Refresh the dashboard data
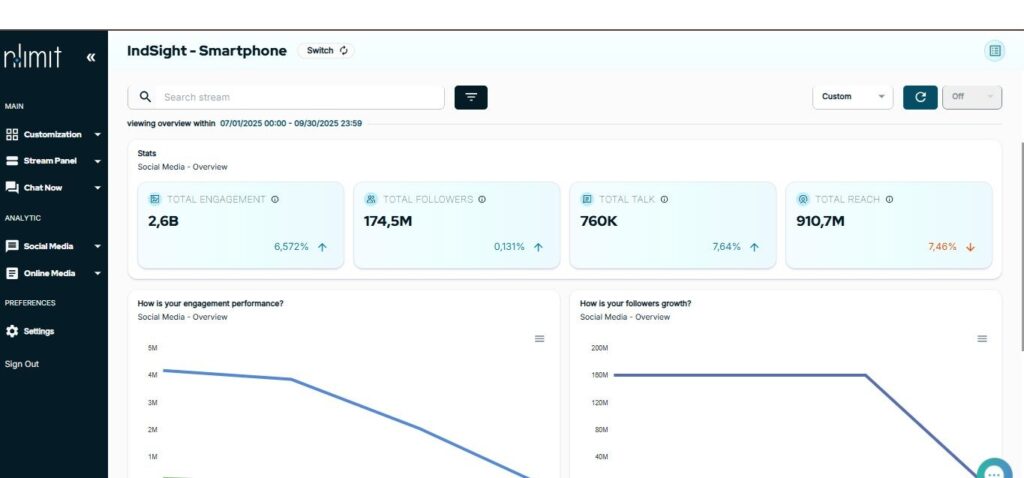This screenshot has height=478, width=1024. coord(920,97)
